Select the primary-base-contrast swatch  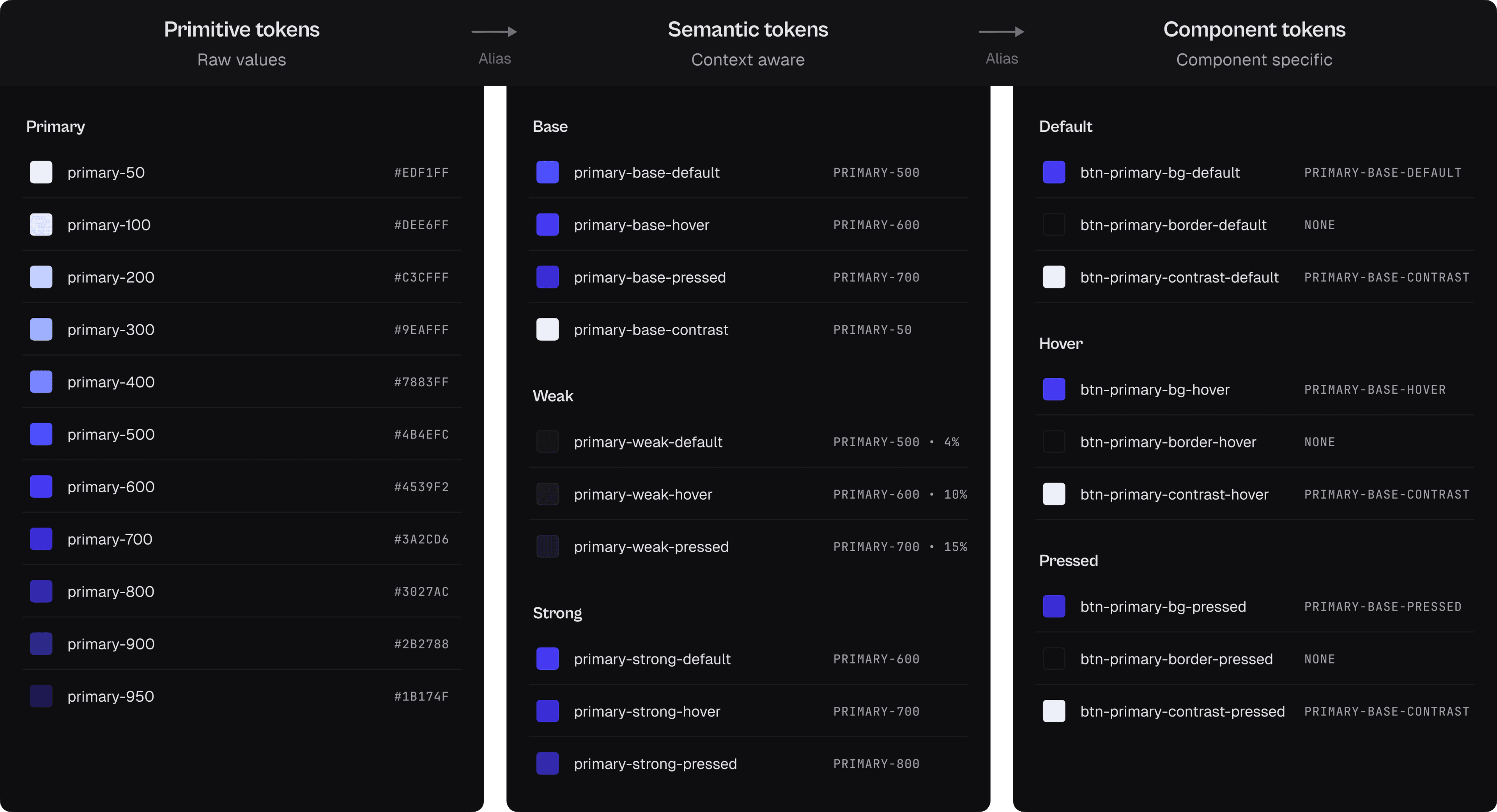pyautogui.click(x=547, y=329)
